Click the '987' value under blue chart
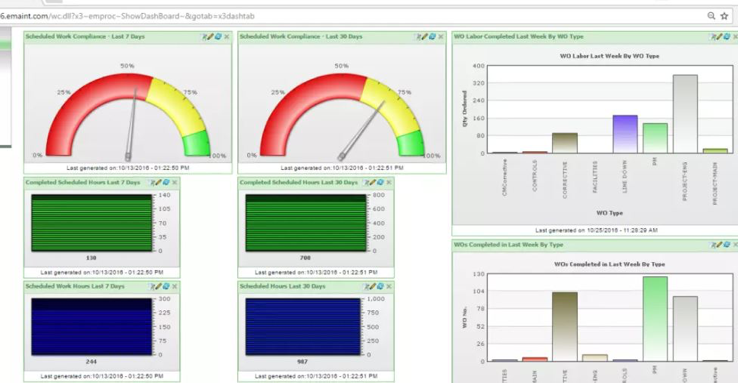The width and height of the screenshot is (738, 383). pos(303,362)
